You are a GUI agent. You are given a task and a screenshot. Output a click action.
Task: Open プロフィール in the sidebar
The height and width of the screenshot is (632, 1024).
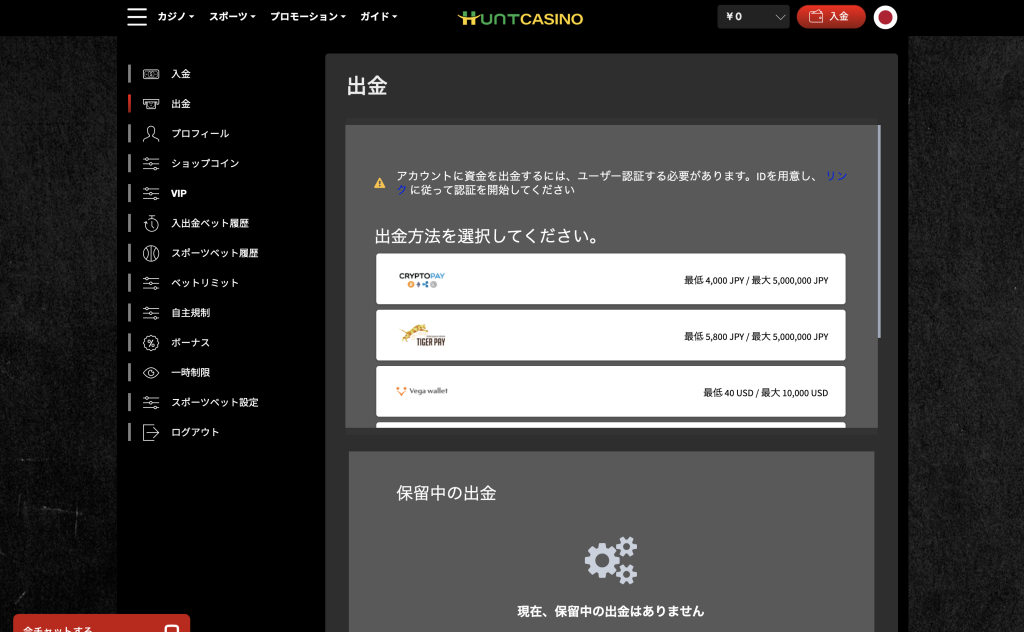point(200,134)
